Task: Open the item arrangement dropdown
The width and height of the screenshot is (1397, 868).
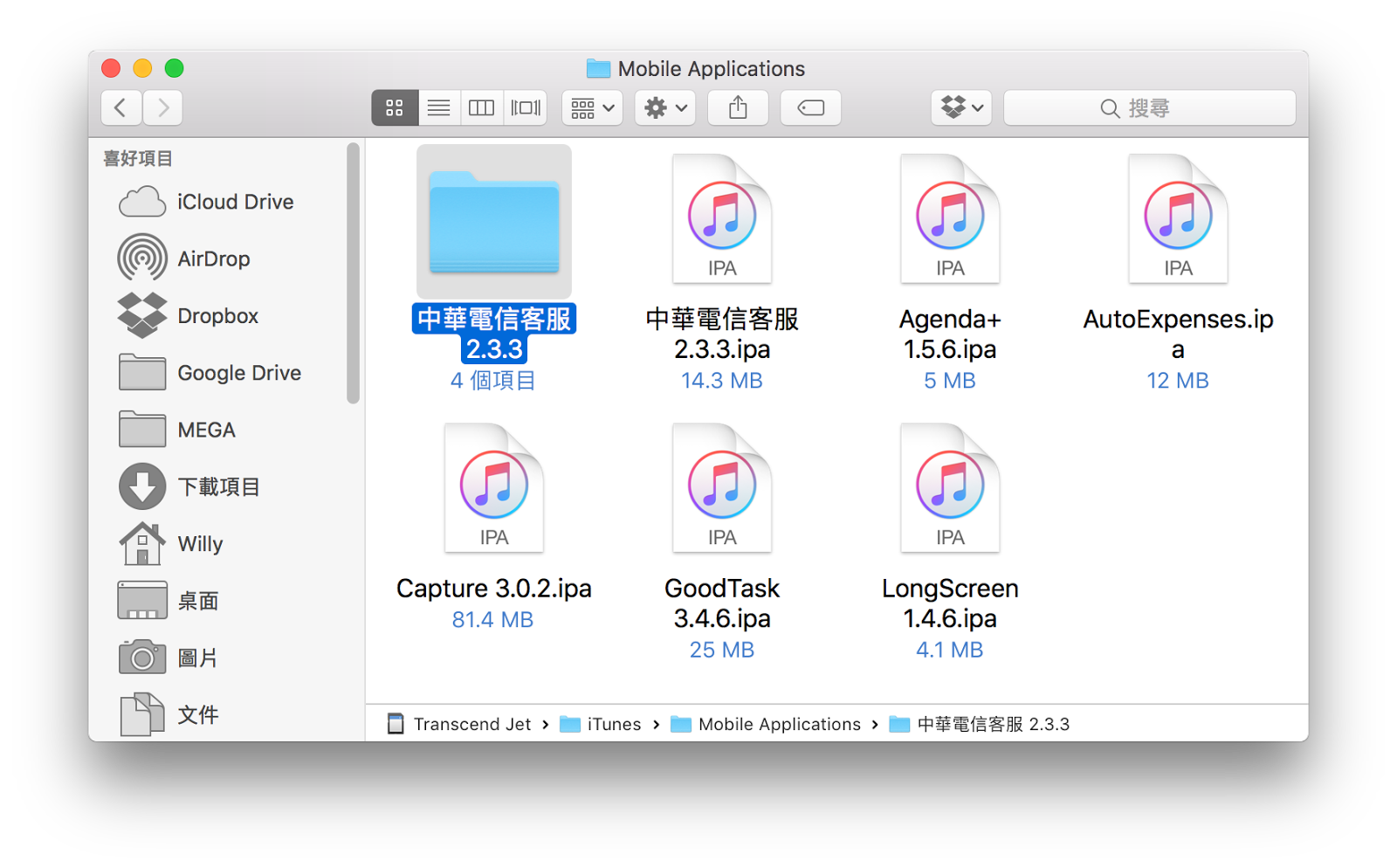Action: point(592,107)
